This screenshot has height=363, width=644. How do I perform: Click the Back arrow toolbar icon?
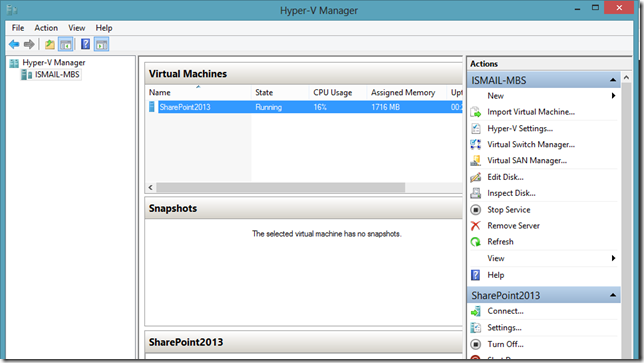(14, 44)
